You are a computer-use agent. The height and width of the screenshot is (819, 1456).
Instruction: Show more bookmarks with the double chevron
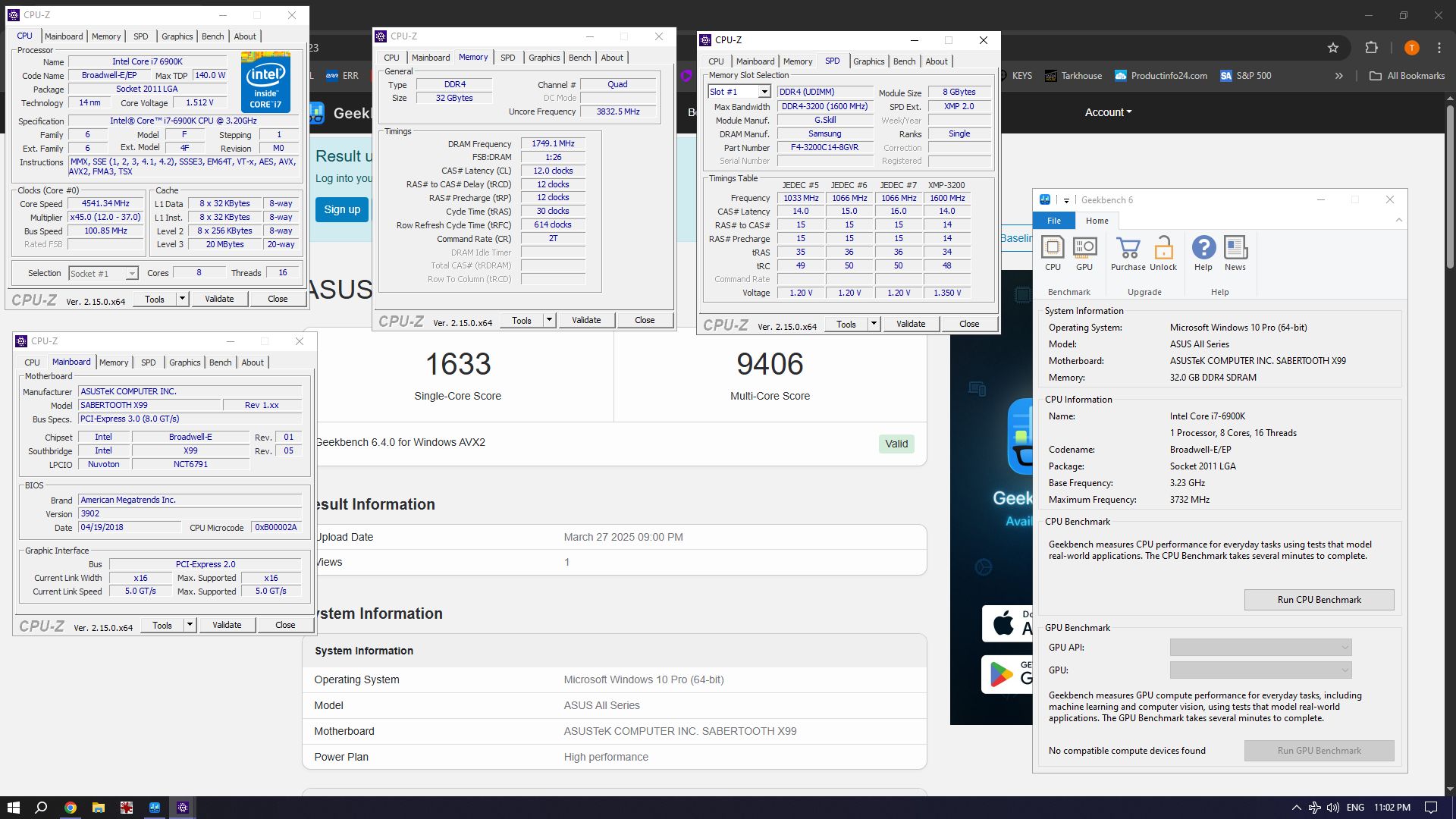1339,76
